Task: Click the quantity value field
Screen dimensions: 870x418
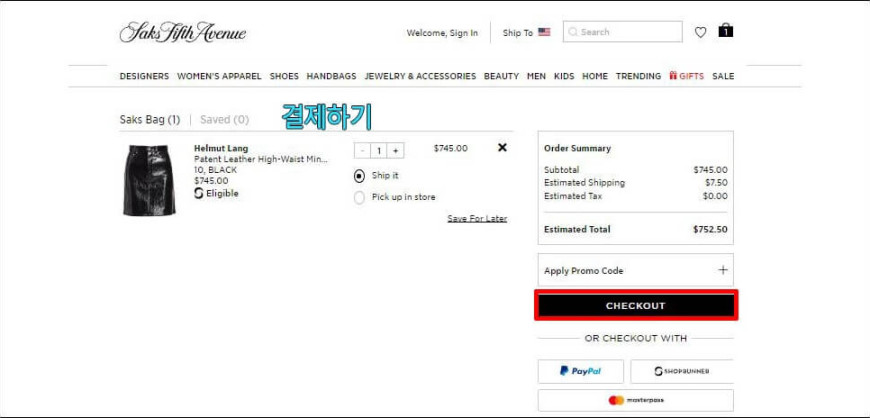Action: tap(379, 150)
